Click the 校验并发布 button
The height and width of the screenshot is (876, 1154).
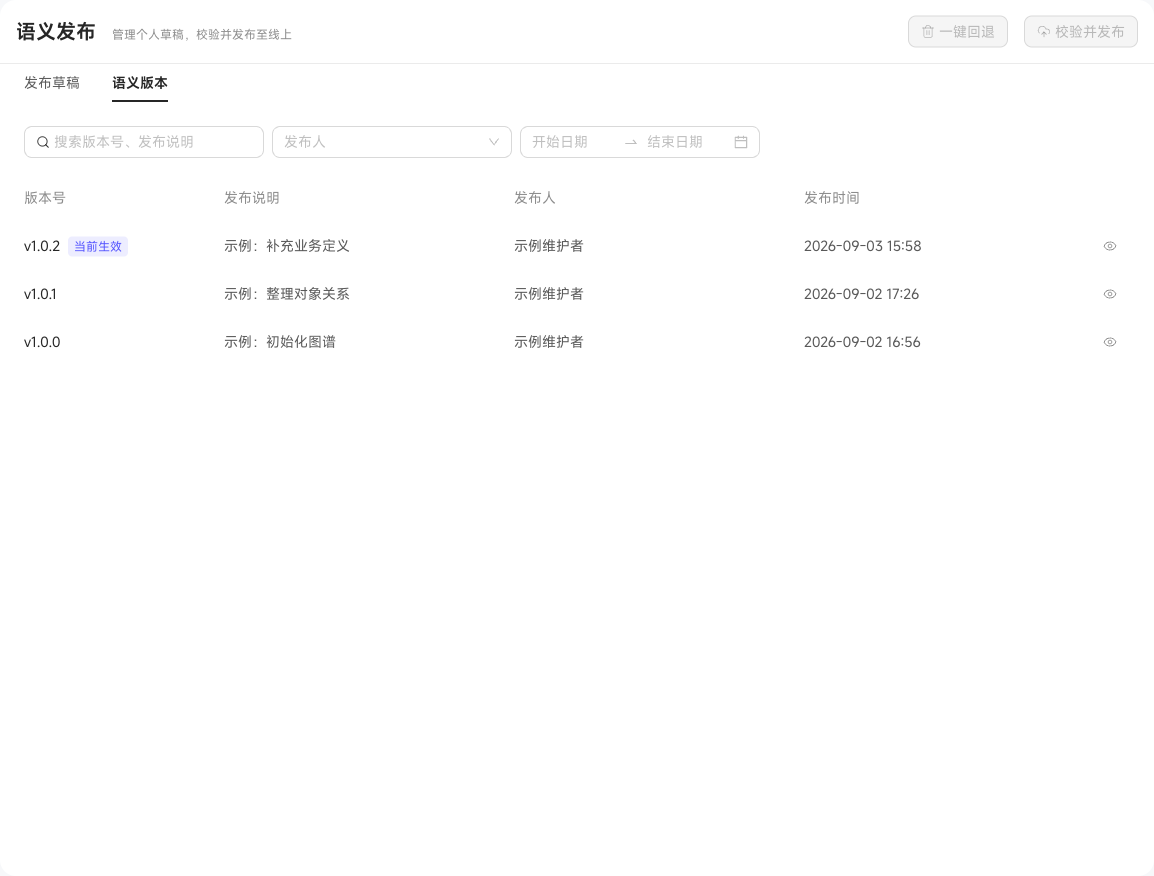tap(1080, 32)
